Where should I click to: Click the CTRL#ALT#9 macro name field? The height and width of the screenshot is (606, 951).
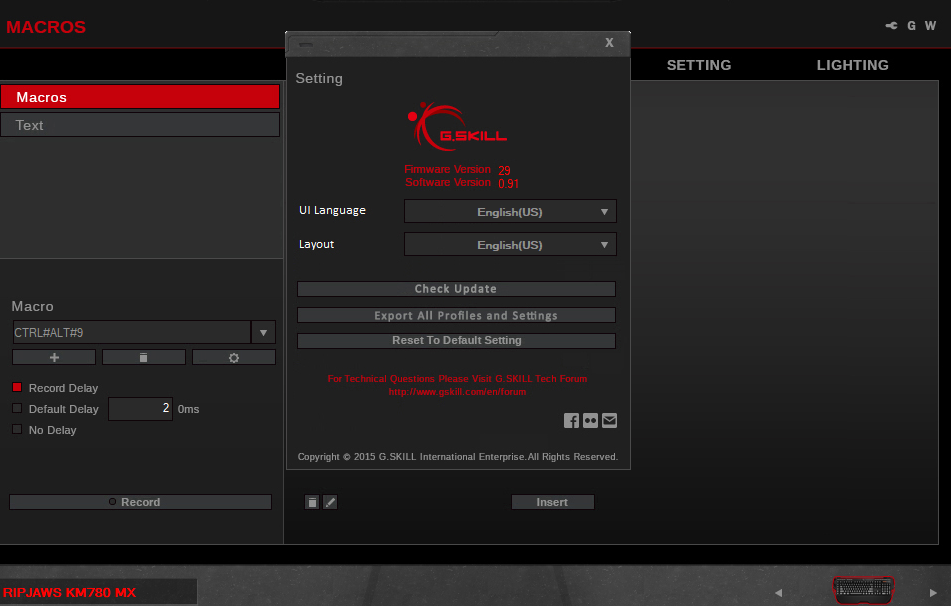[132, 332]
